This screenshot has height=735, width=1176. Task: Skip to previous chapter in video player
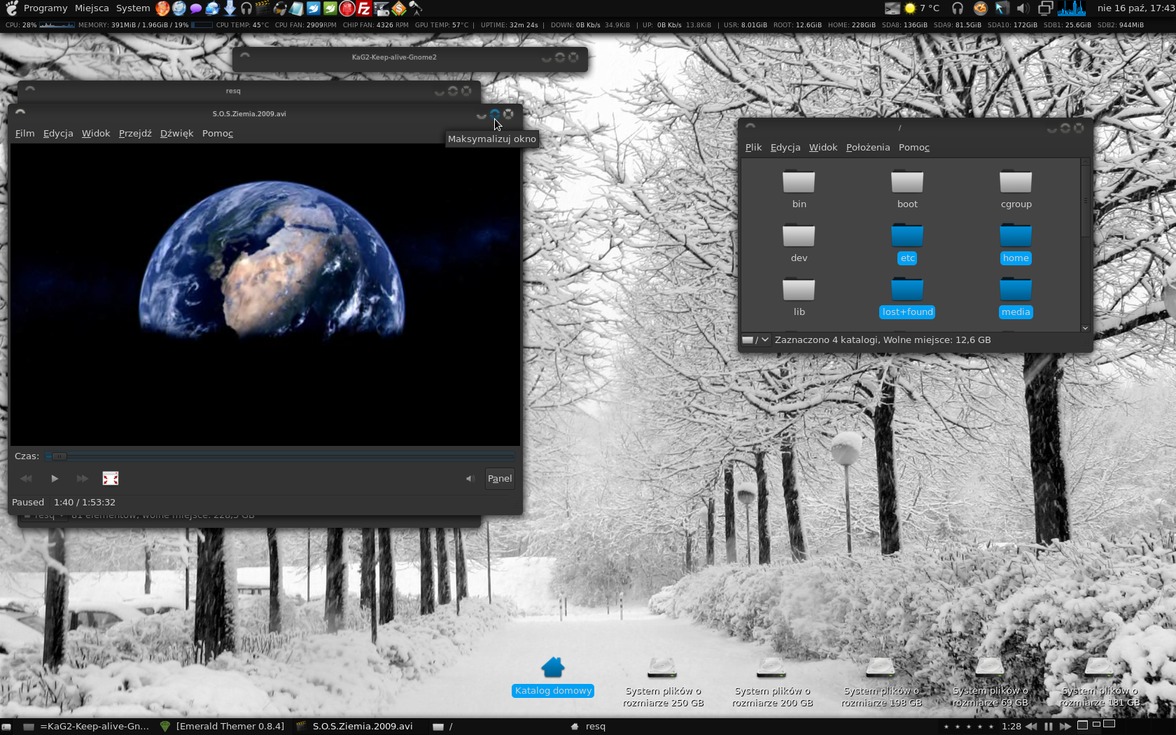pyautogui.click(x=26, y=478)
